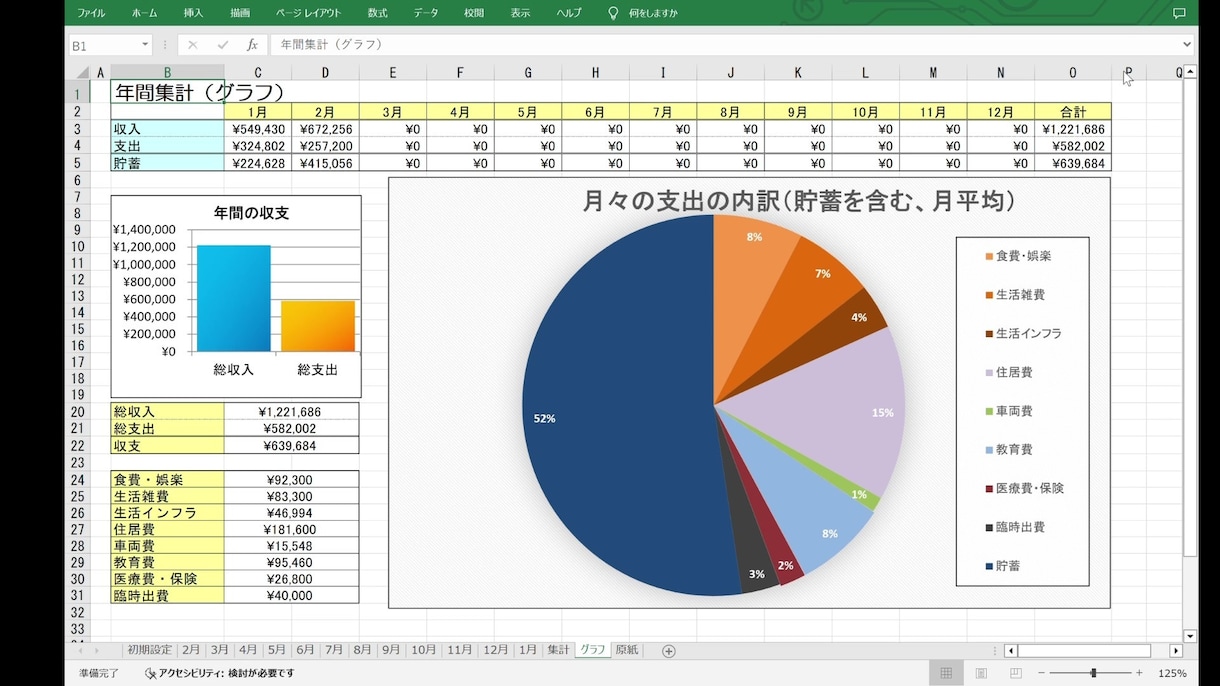Screen dimensions: 1220x686
Task: Open the ファイル menu tab
Action: tap(91, 13)
